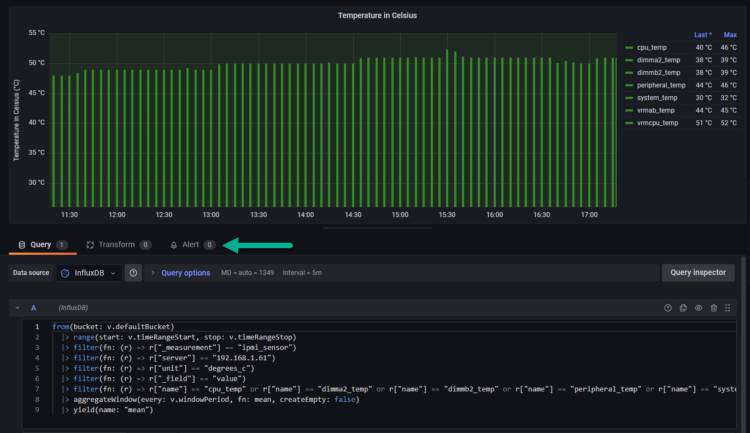
Task: Sort legend by Last column
Action: (x=702, y=34)
